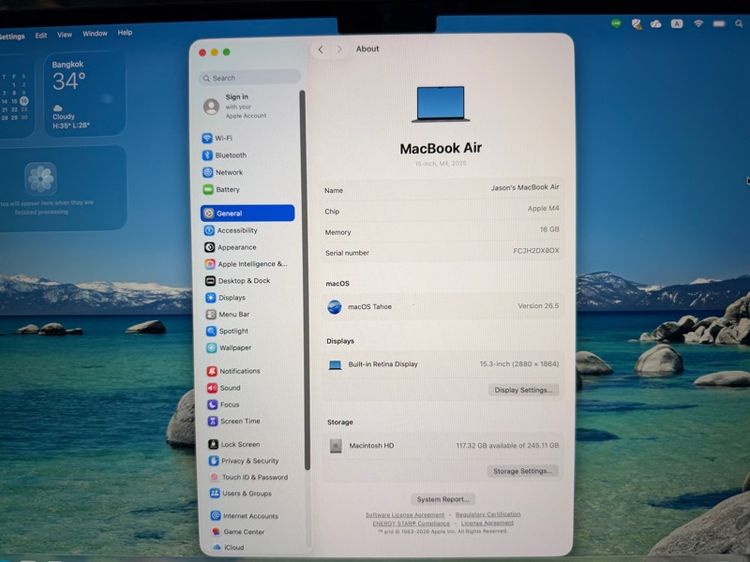Click Sign in with your Apple Account

coord(235,106)
